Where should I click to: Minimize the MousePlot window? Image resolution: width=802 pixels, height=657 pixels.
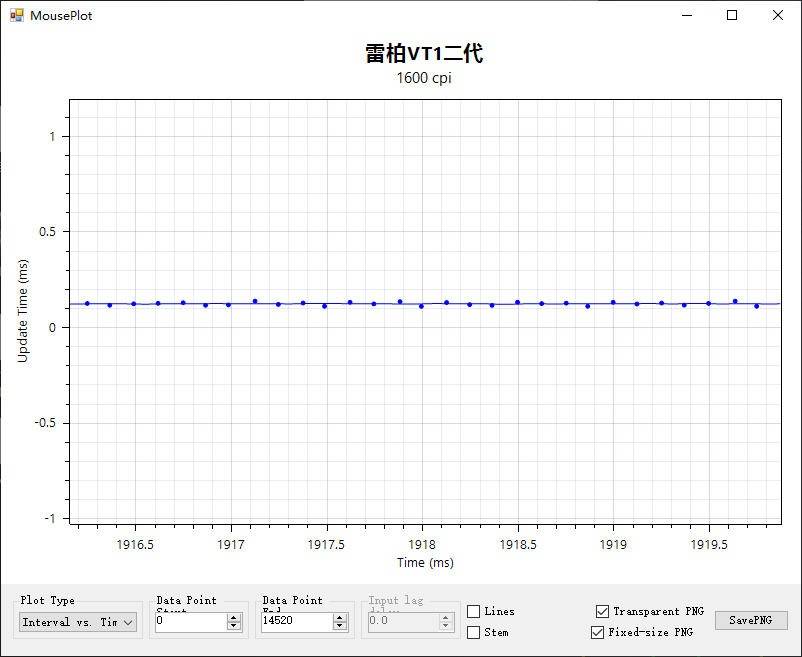[x=687, y=15]
